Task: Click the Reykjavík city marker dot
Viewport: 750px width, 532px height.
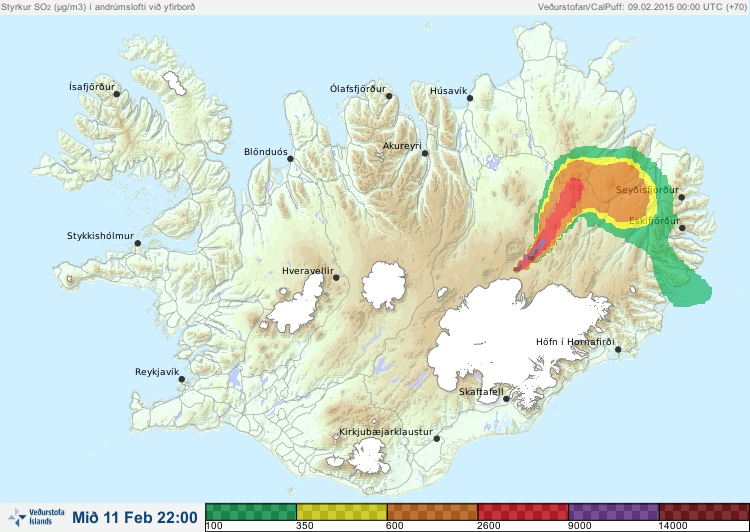Action: click(x=182, y=379)
